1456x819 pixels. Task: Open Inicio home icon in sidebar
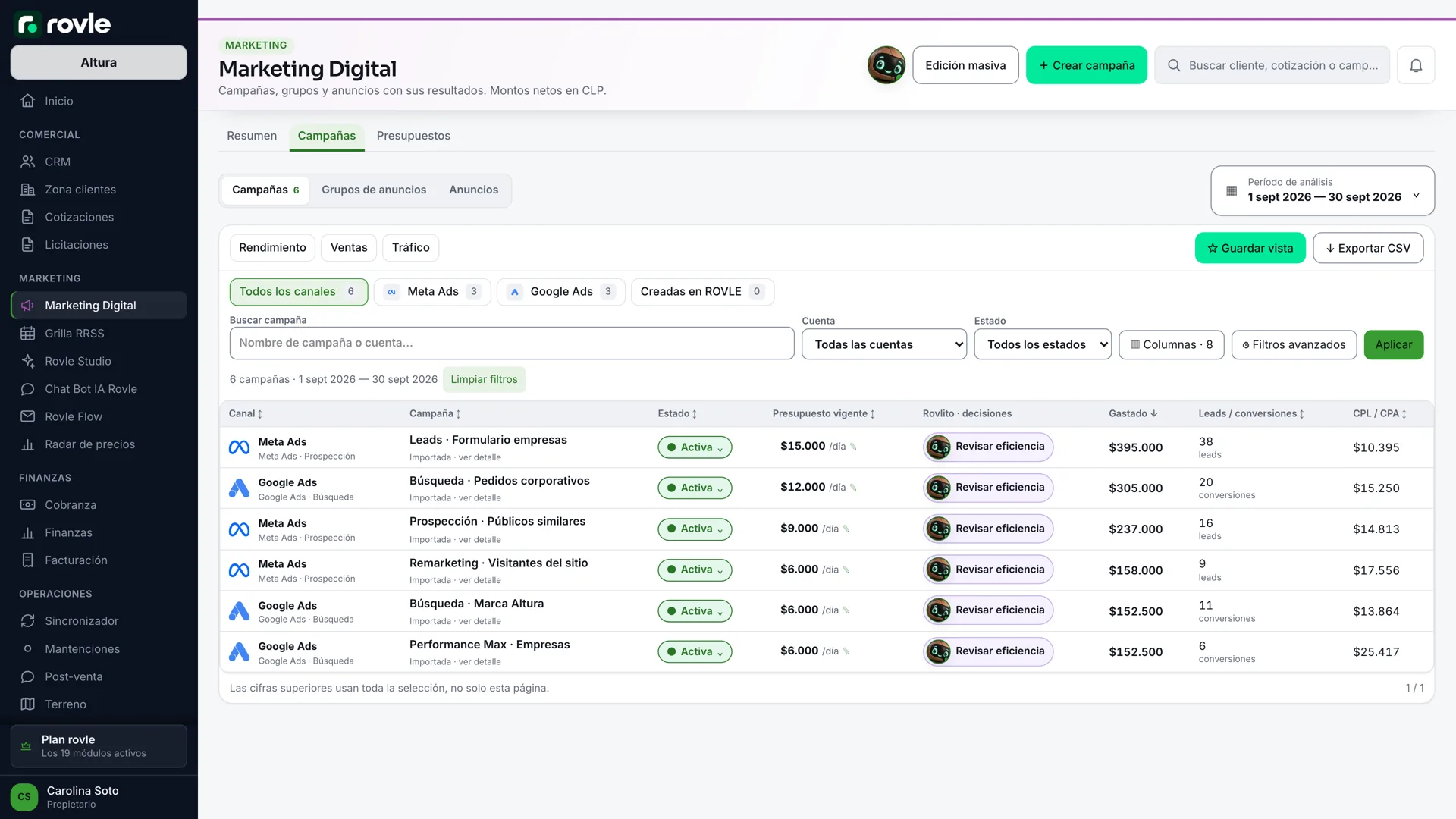coord(28,101)
